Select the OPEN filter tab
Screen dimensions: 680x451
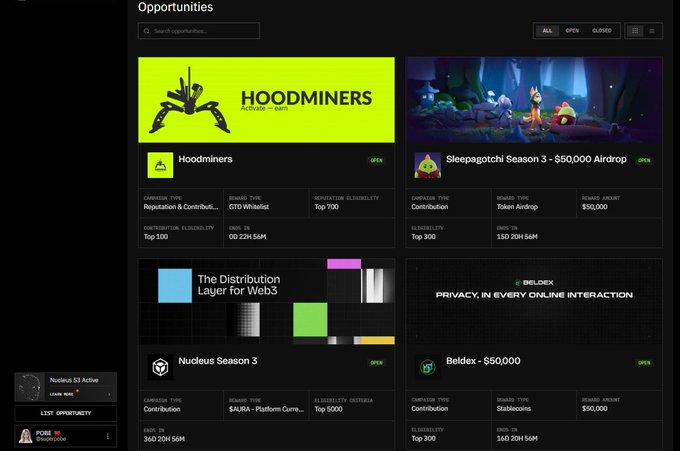tap(572, 31)
